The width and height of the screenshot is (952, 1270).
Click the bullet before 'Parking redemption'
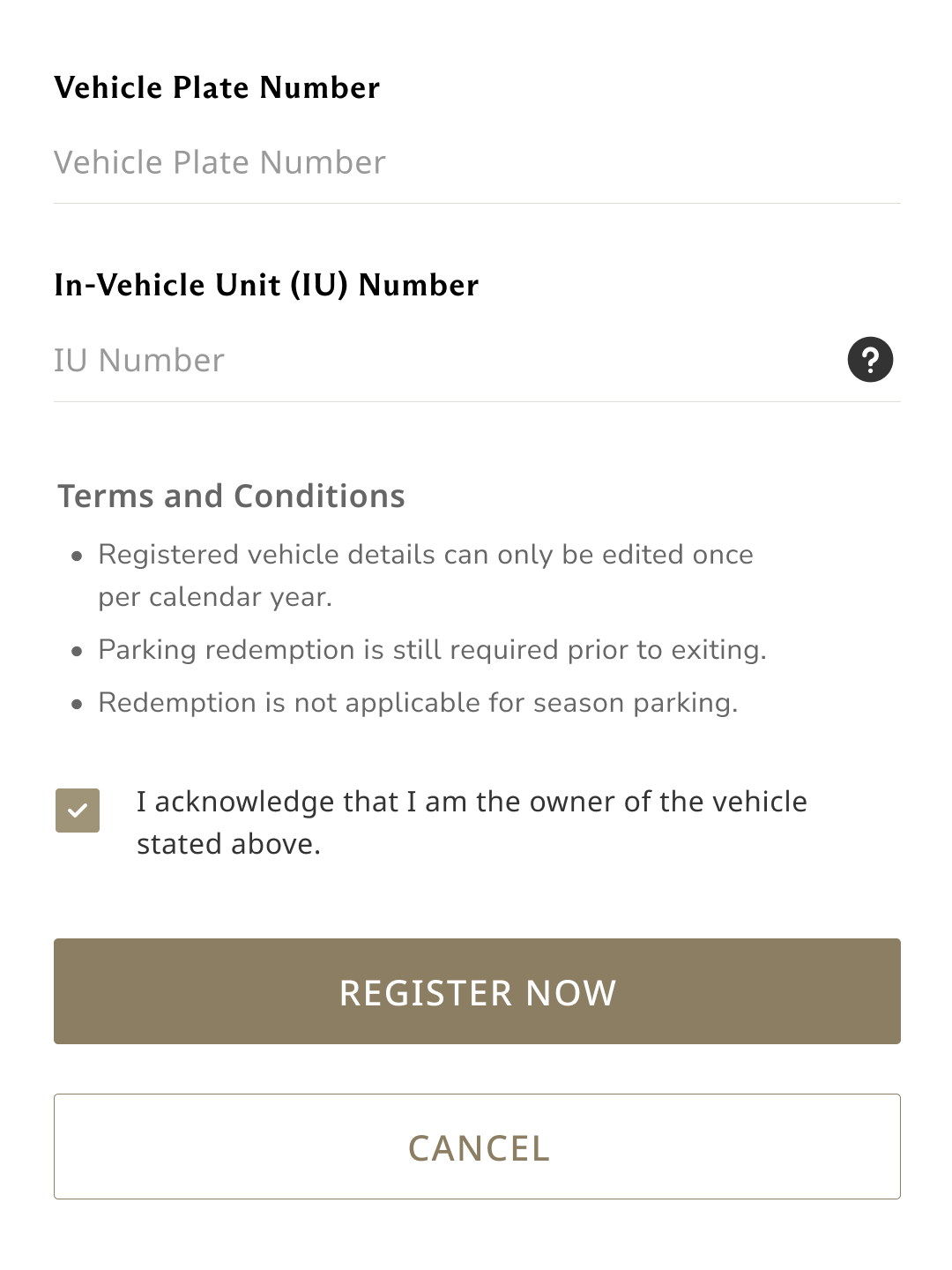click(x=78, y=652)
